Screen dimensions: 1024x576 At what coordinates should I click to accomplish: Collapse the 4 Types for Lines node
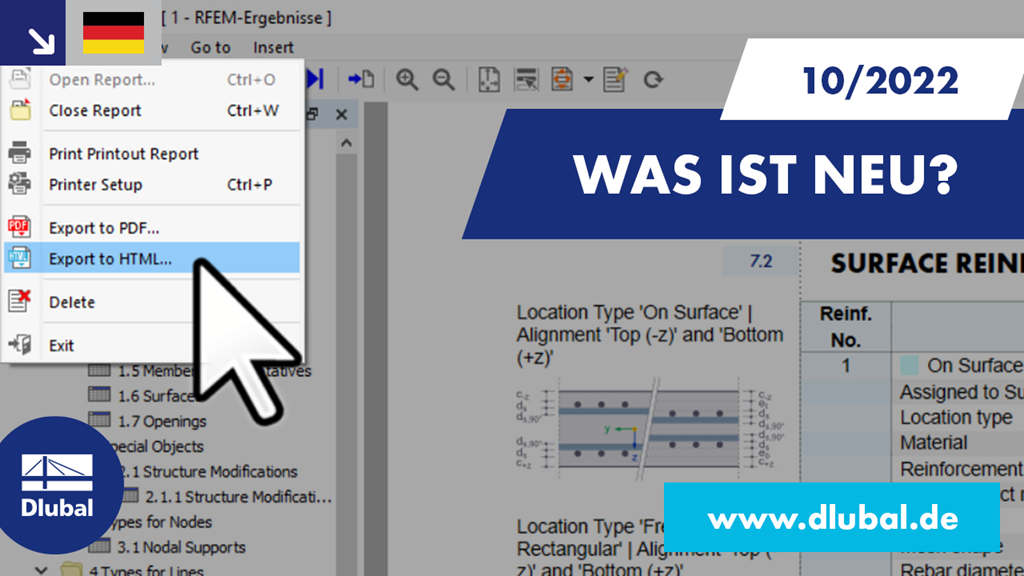[x=41, y=570]
